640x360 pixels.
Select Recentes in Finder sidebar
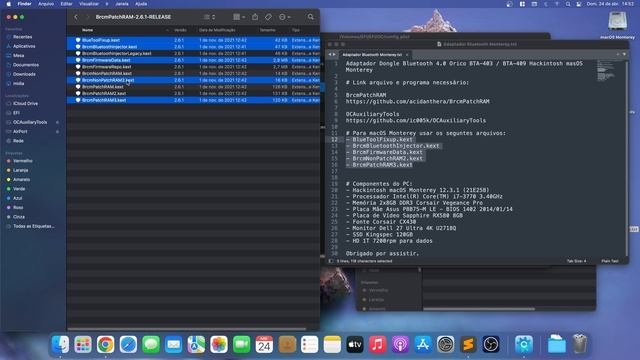coord(22,37)
